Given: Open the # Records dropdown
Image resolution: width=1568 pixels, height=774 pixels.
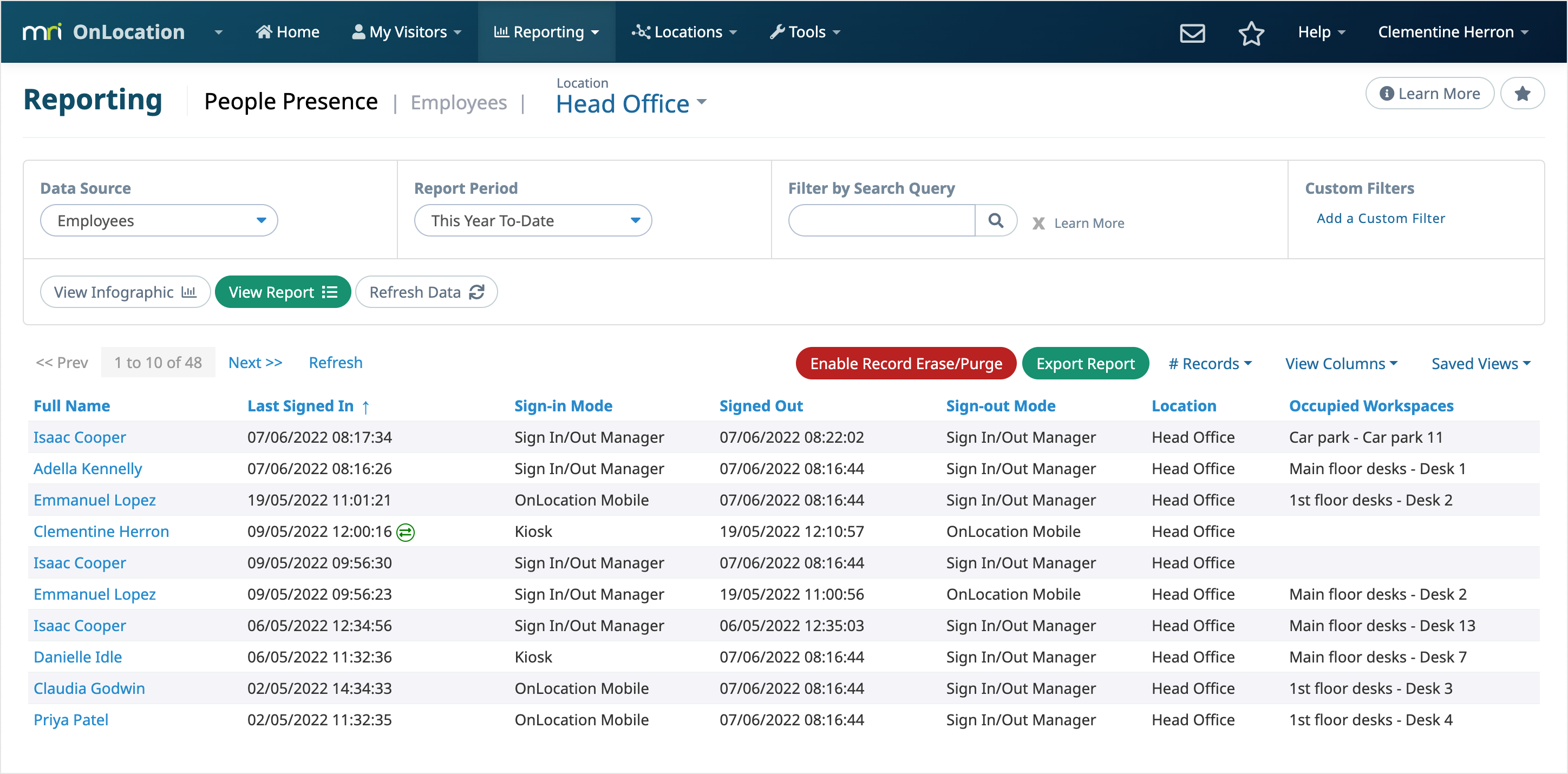Looking at the screenshot, I should (x=1210, y=363).
